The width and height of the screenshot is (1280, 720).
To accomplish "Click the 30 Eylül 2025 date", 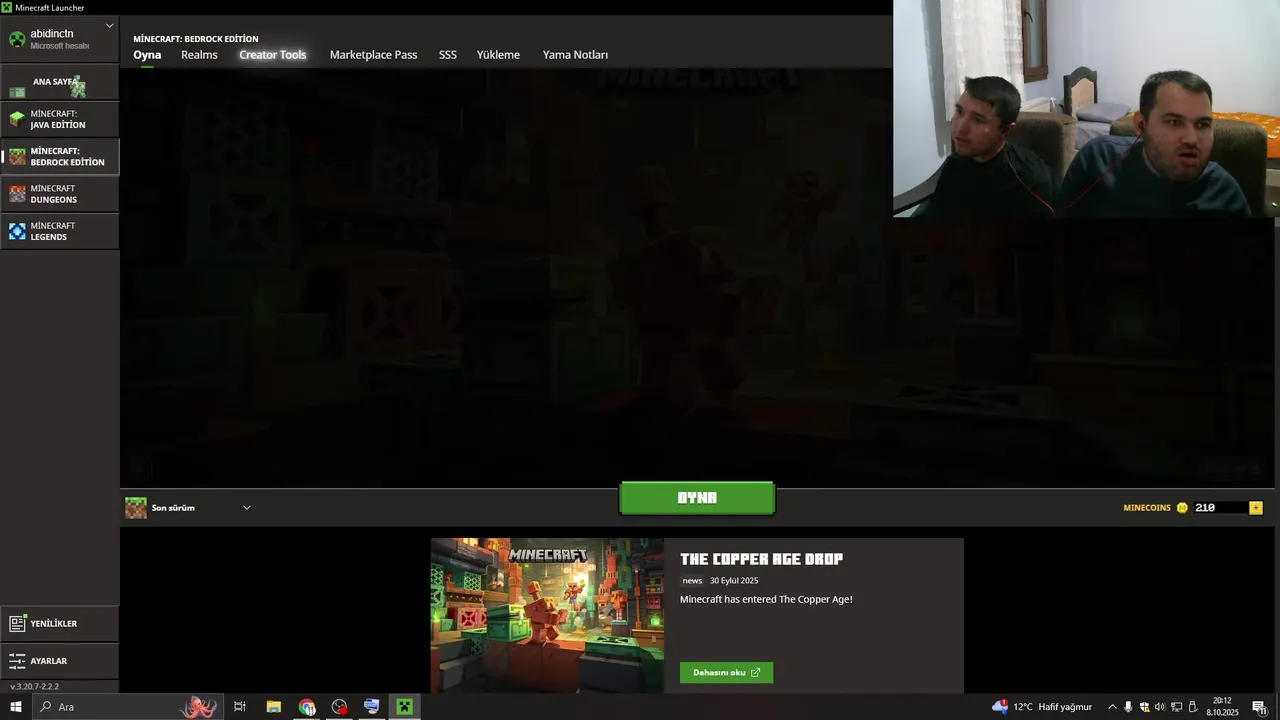I will point(734,581).
